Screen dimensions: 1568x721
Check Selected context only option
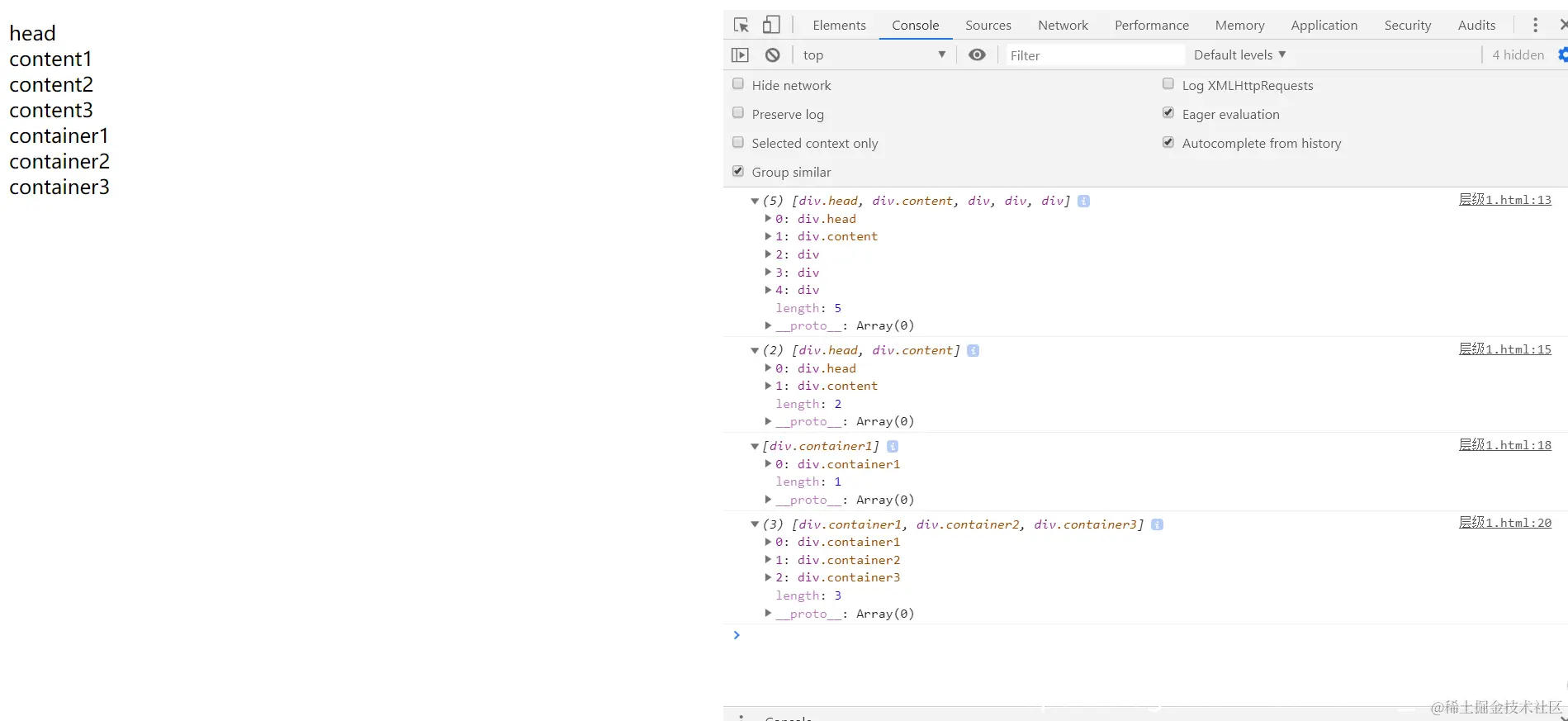[x=738, y=142]
